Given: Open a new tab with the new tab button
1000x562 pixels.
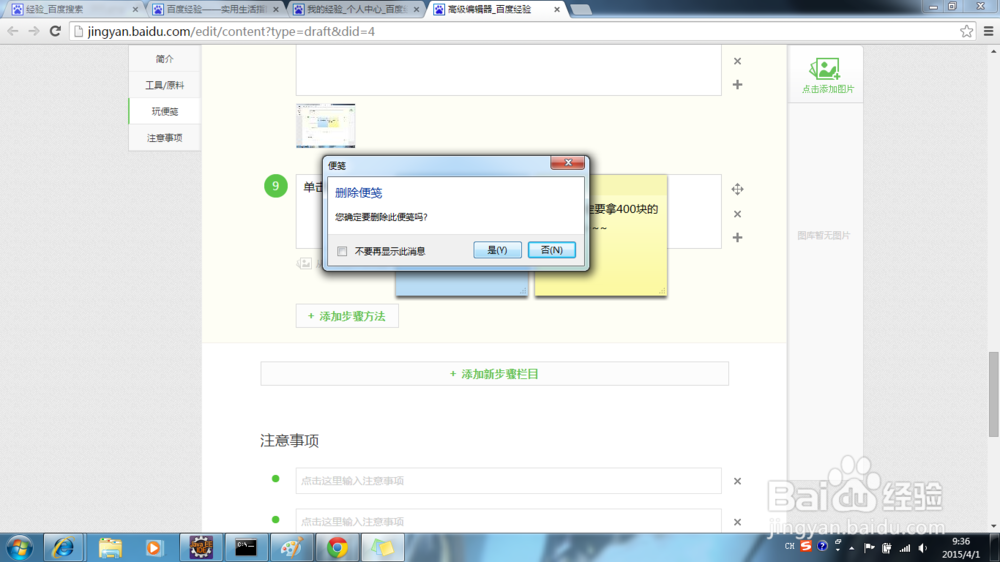Looking at the screenshot, I should coord(580,10).
